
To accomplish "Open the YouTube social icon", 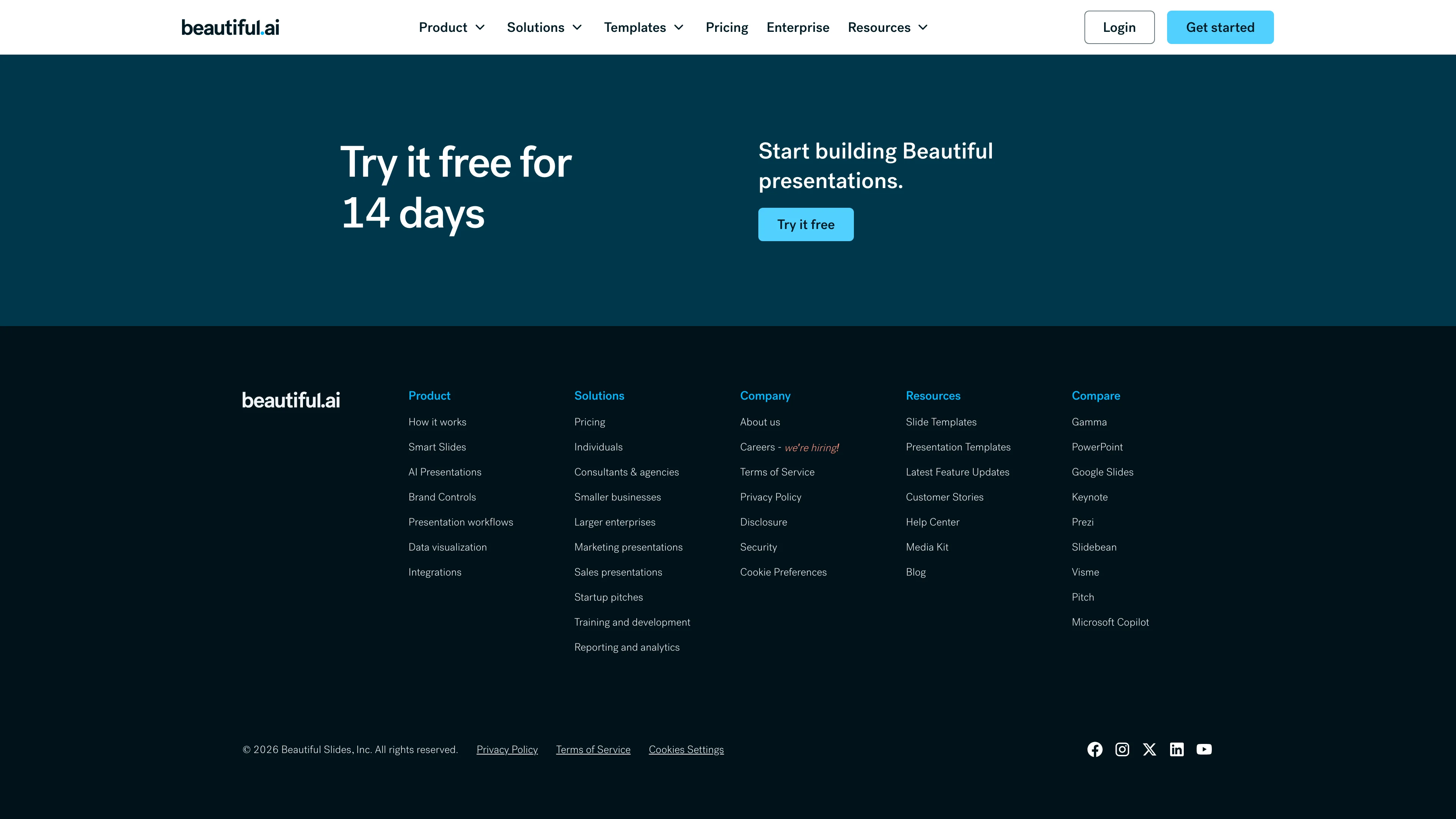I will 1204,750.
